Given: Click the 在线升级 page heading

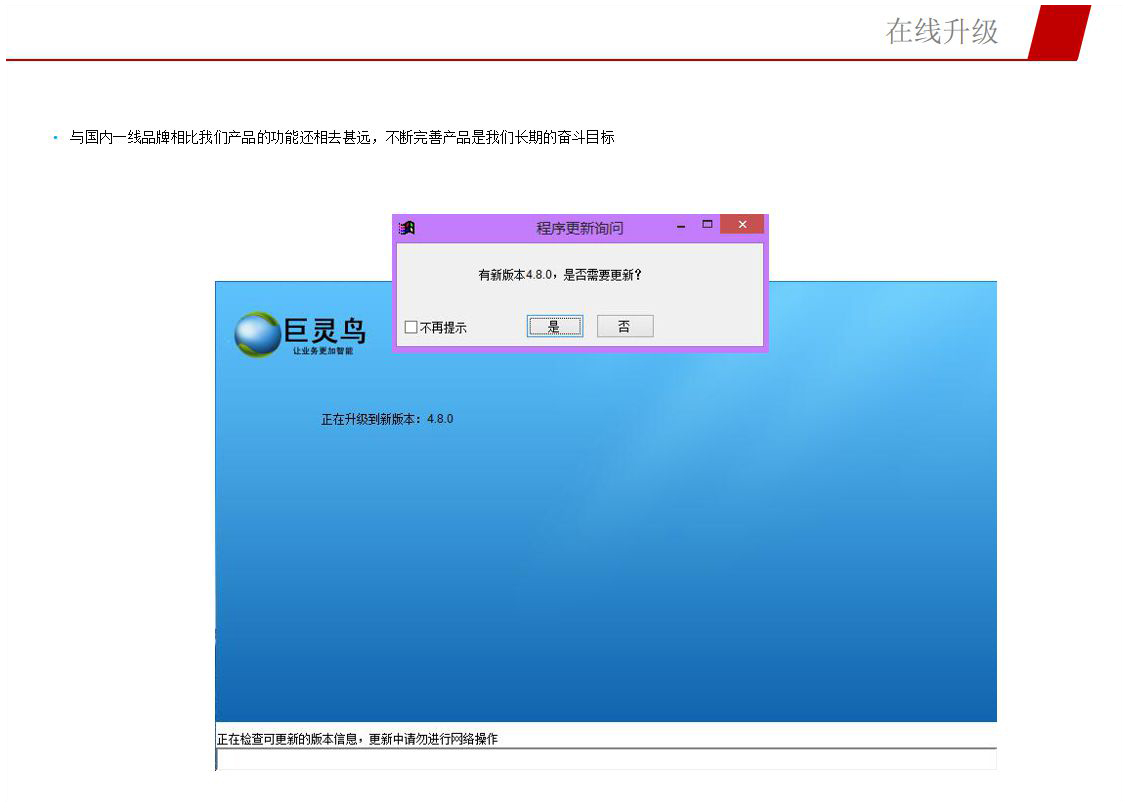Looking at the screenshot, I should point(941,32).
